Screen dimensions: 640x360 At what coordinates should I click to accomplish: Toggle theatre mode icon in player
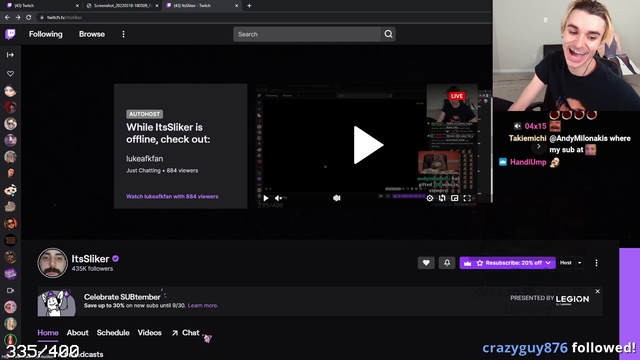click(455, 198)
